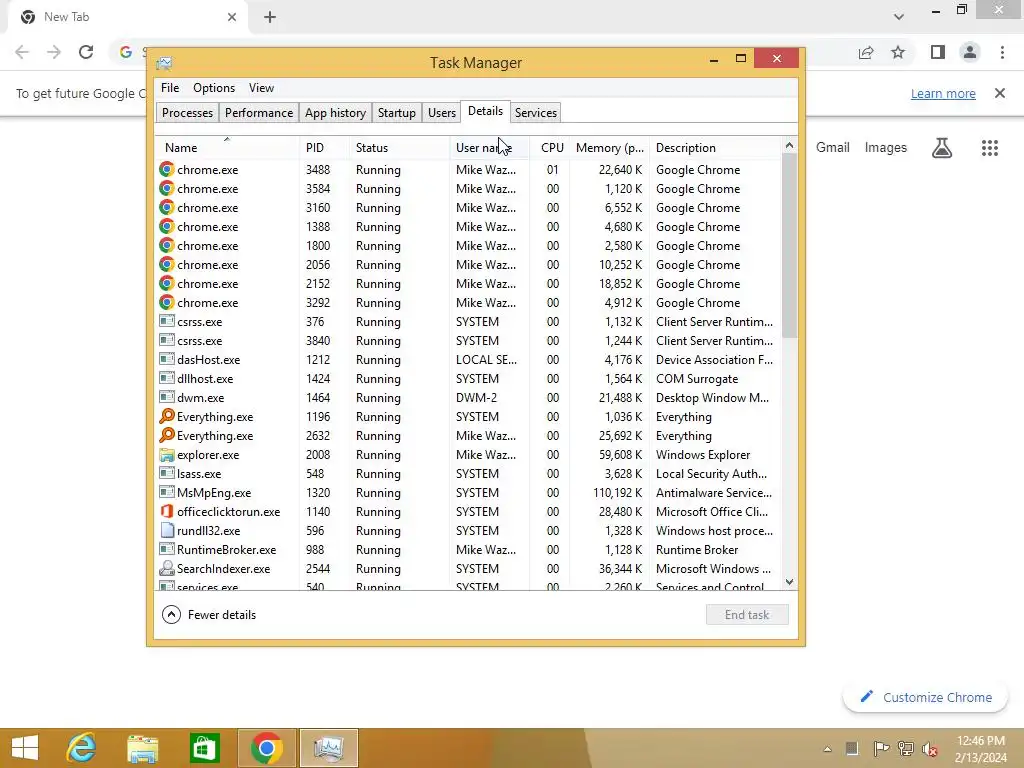
Task: Select Everything.exe icon with PID 2632
Action: point(167,436)
